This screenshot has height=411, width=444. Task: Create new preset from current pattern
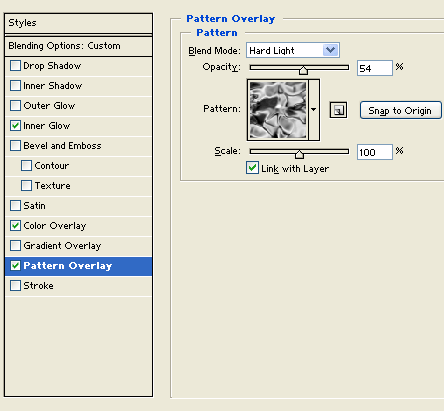click(x=338, y=110)
